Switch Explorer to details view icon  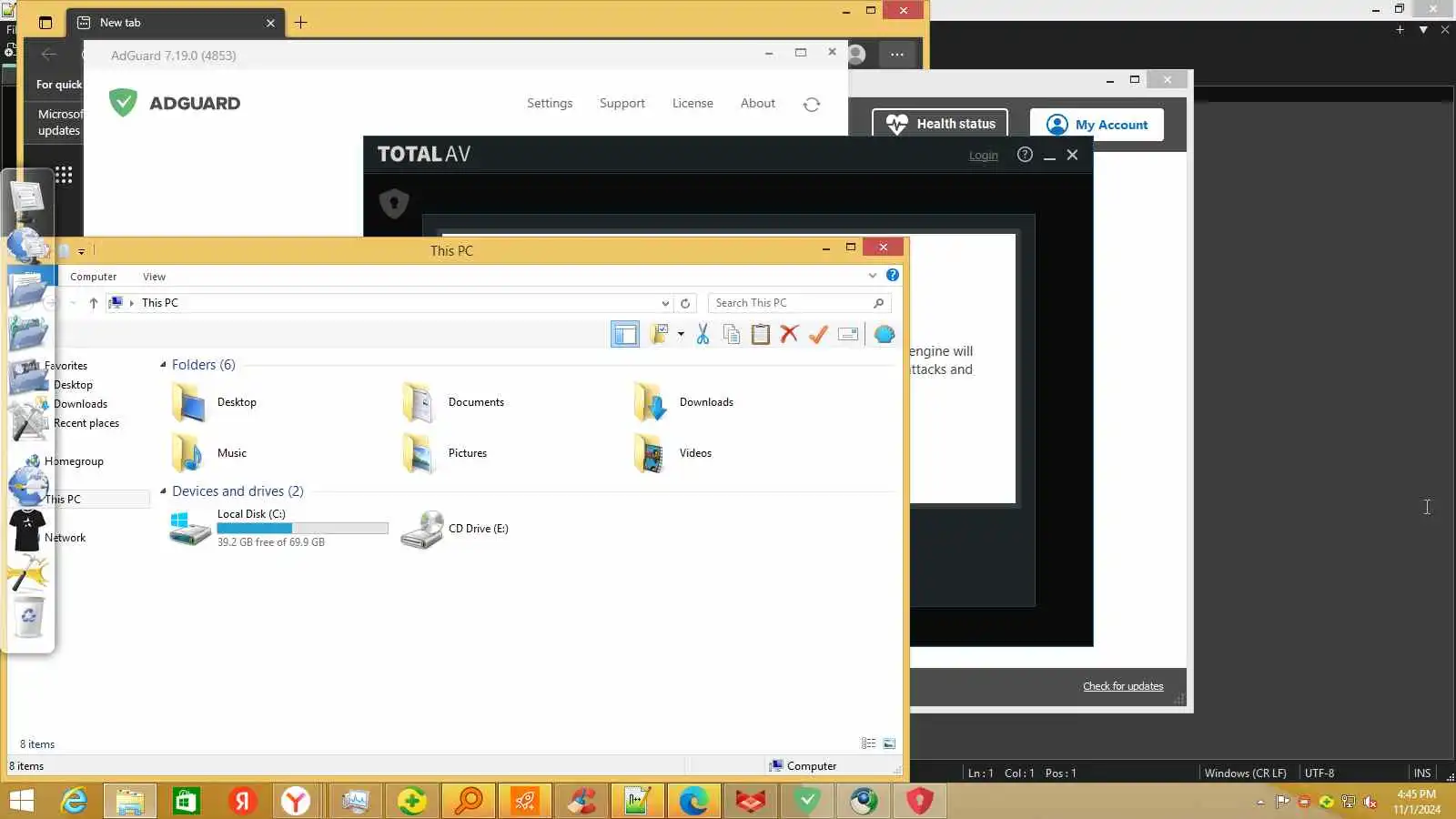[x=869, y=744]
